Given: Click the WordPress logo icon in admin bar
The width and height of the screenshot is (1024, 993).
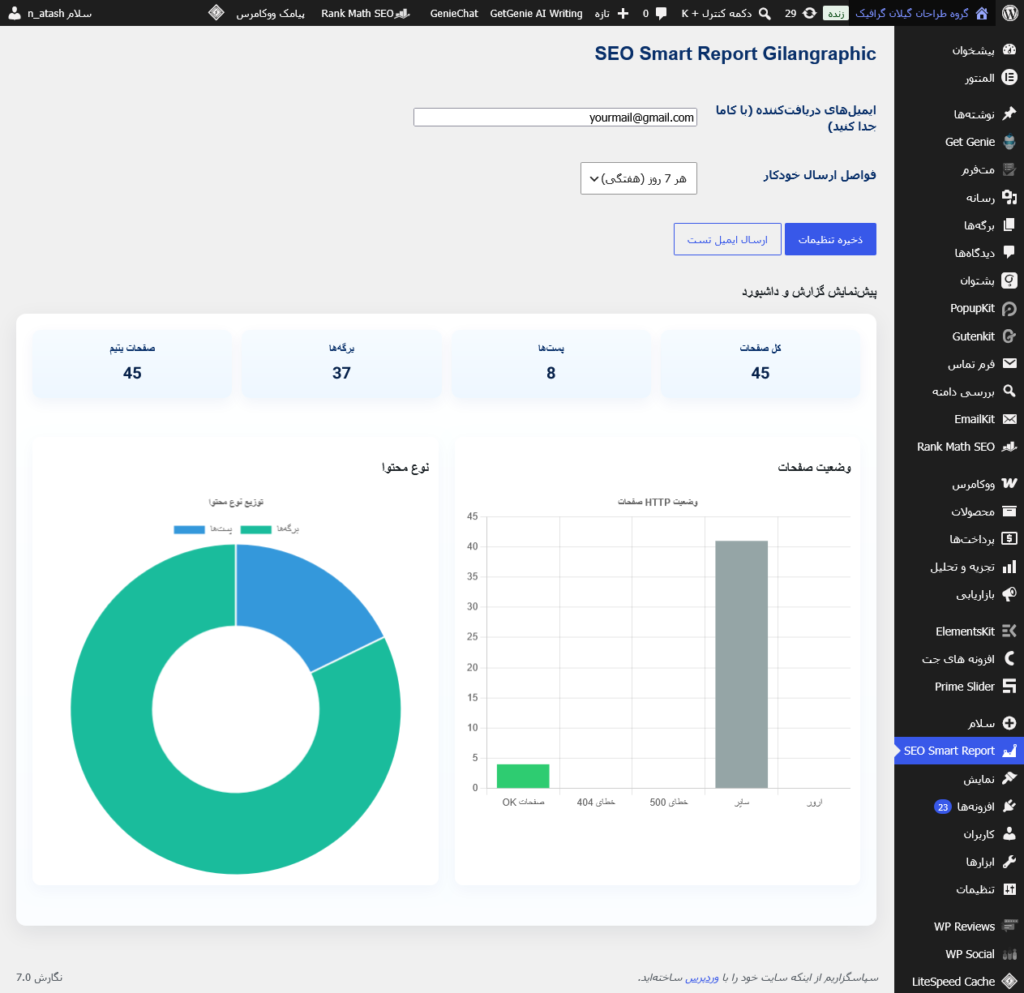Looking at the screenshot, I should coord(1009,13).
